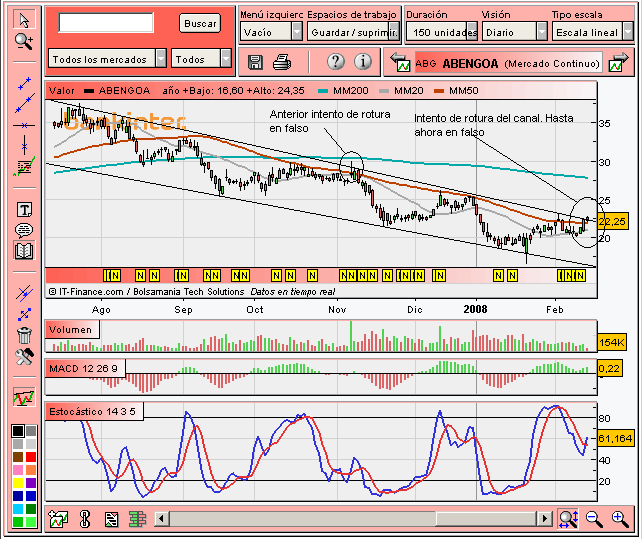The height and width of the screenshot is (539, 642).
Task: Click the 61,164 stochastic value tag
Action: pyautogui.click(x=615, y=438)
